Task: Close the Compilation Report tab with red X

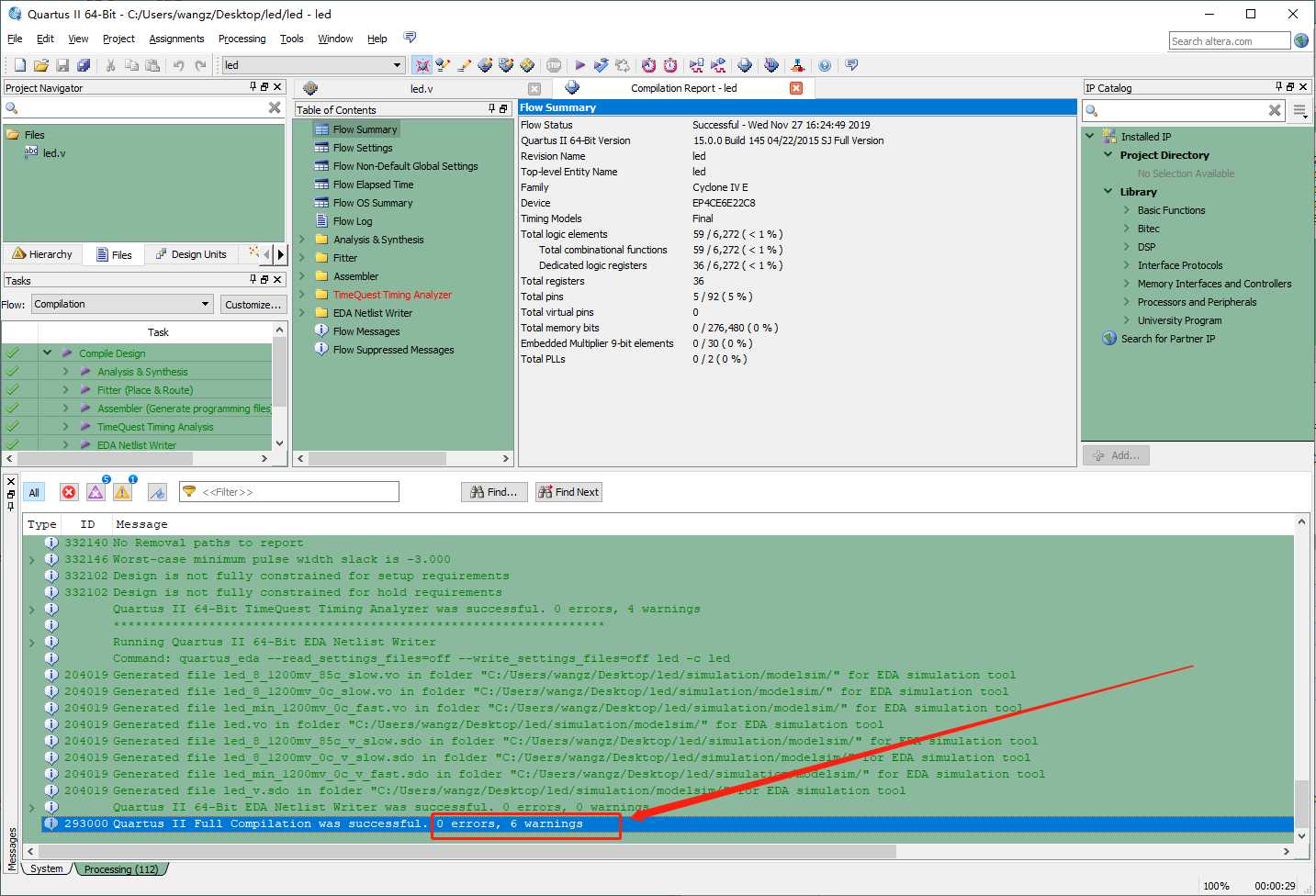Action: coord(796,88)
